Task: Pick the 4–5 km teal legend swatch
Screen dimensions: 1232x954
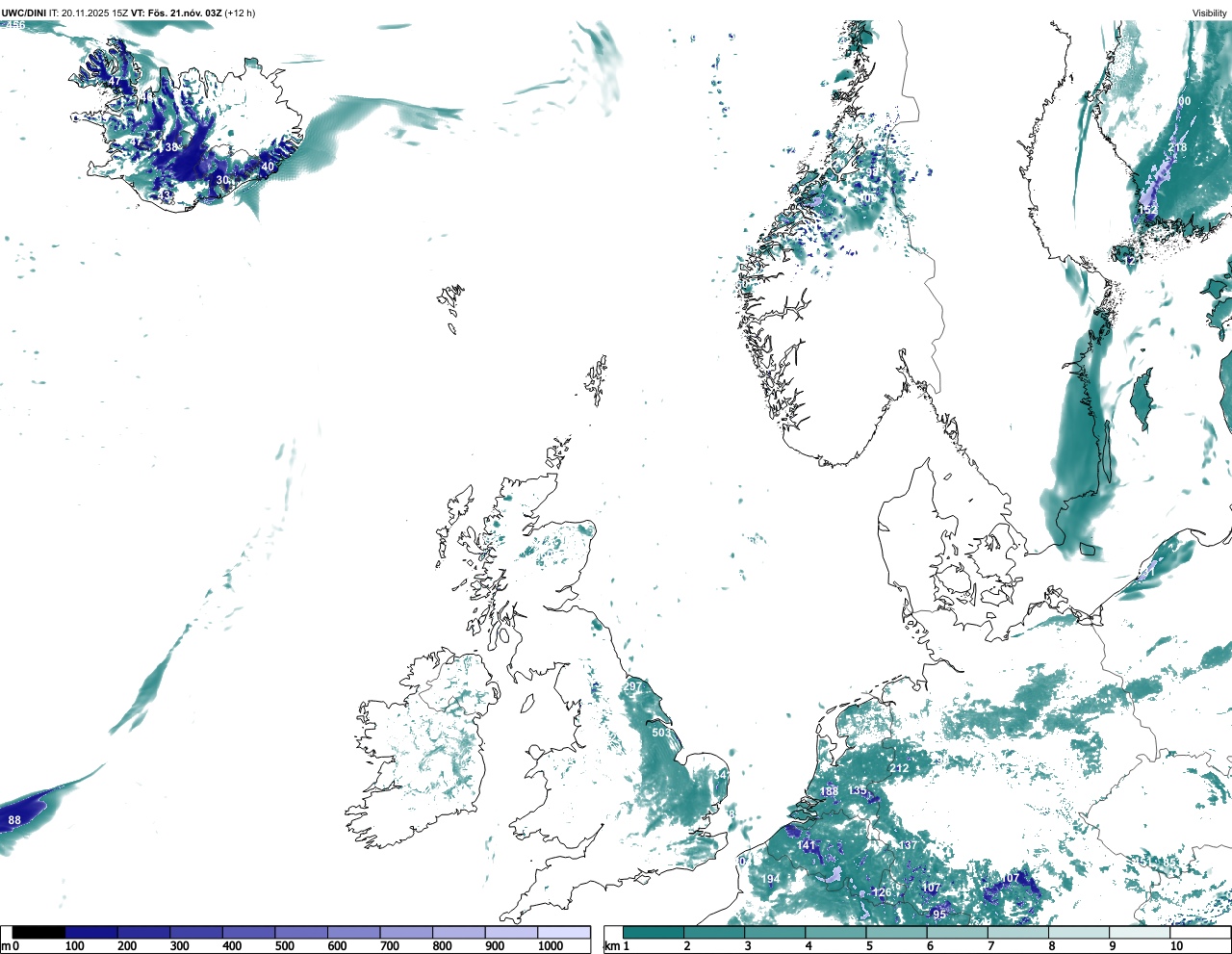Action: (835, 932)
